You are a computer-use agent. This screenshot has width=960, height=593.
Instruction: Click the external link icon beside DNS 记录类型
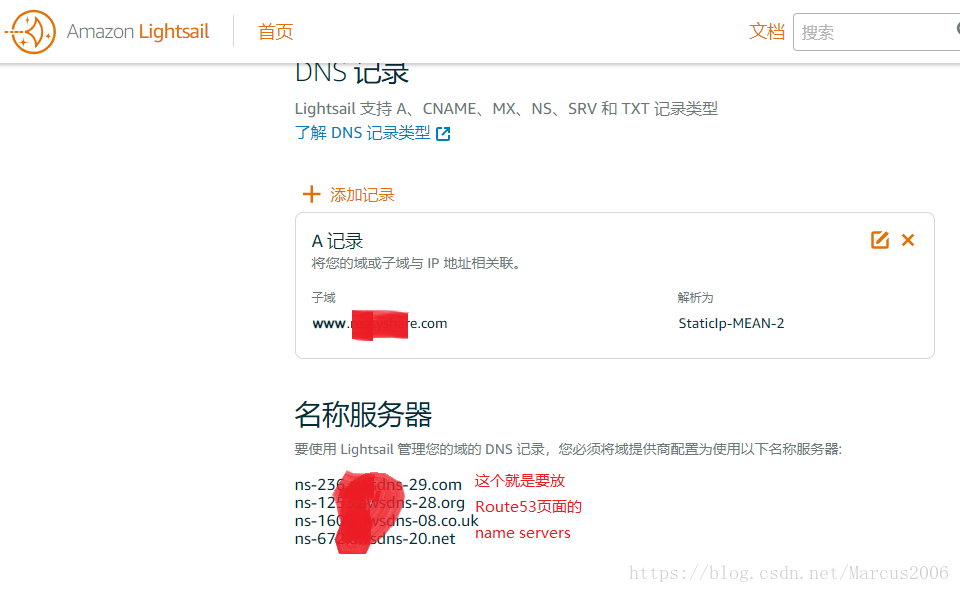point(443,134)
